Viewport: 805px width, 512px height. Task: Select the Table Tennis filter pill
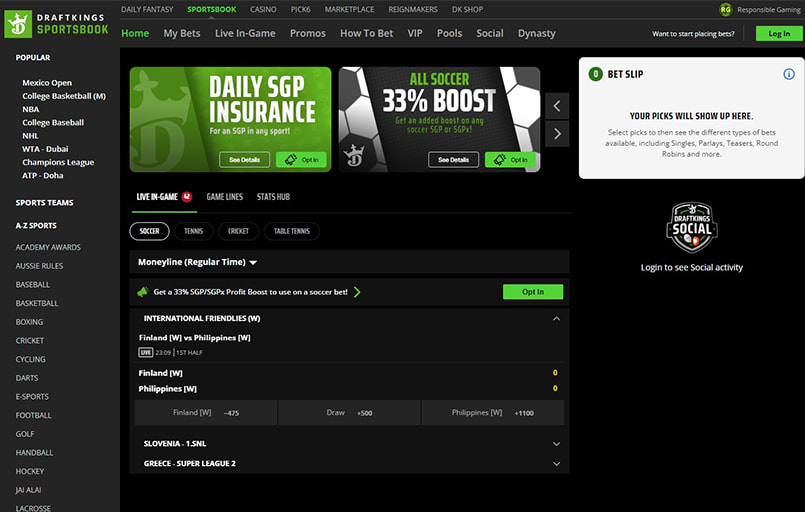pos(292,231)
